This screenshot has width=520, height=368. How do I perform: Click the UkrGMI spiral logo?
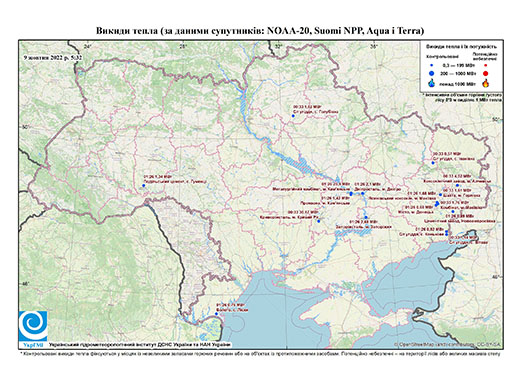pos(33,326)
